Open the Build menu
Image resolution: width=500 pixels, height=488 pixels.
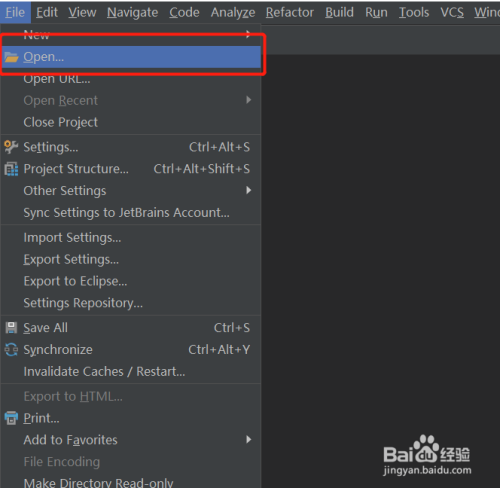339,12
